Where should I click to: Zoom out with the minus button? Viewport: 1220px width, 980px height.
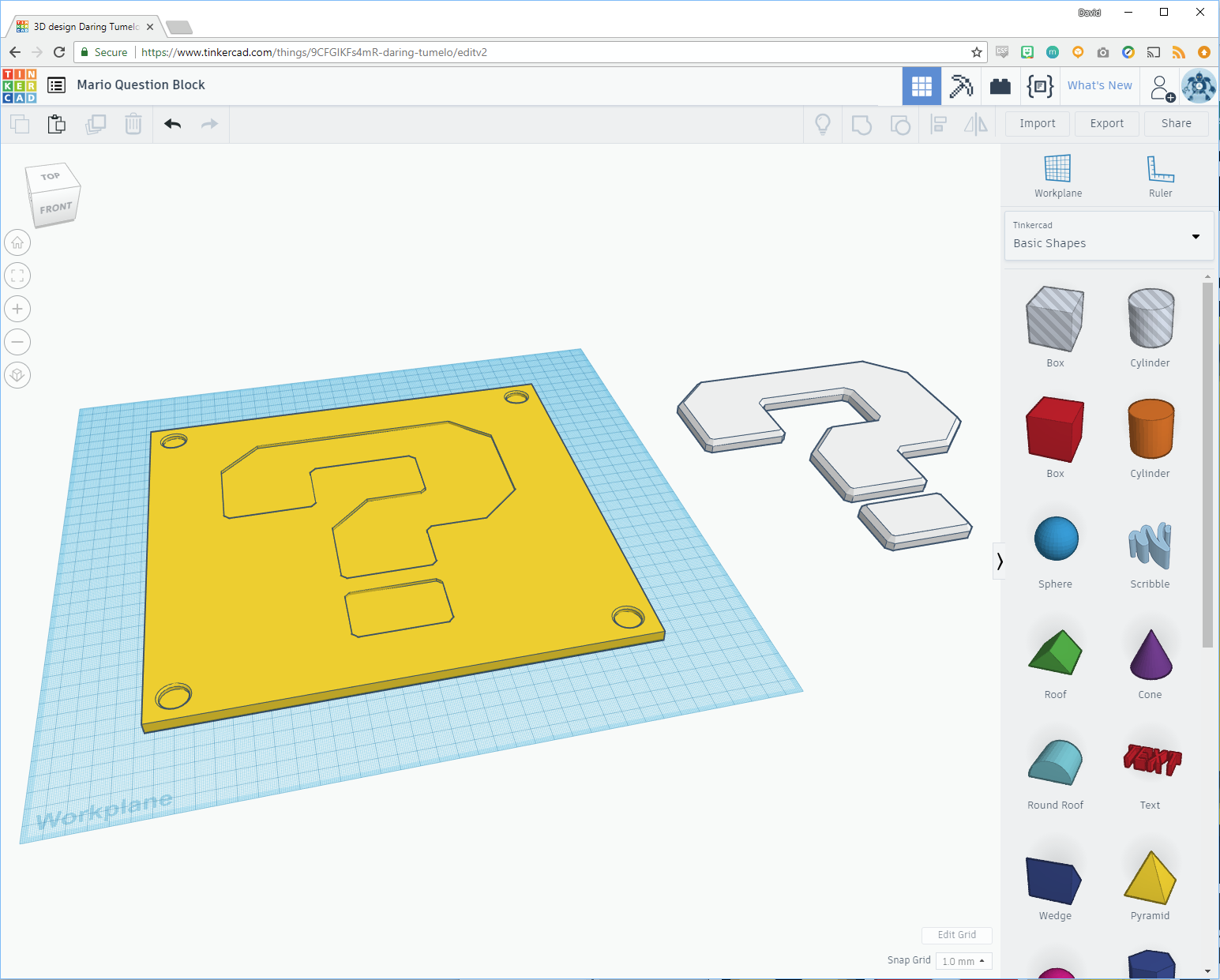pyautogui.click(x=17, y=342)
